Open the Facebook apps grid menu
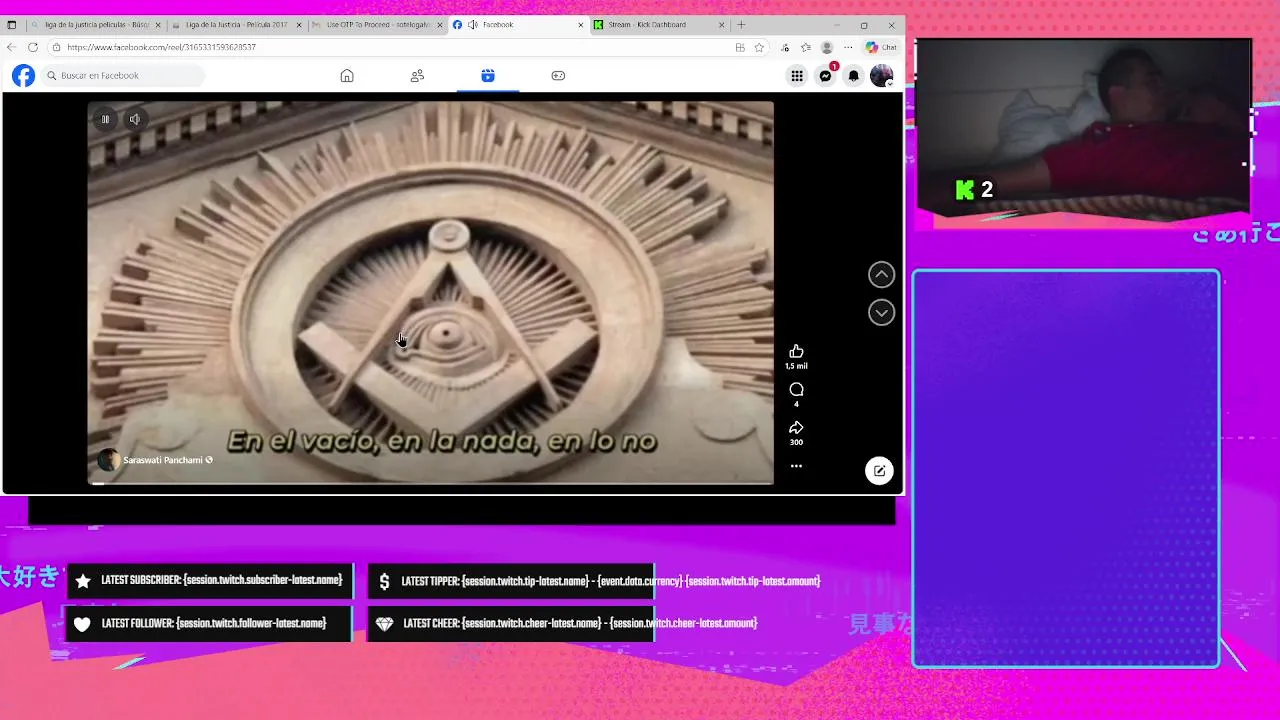The image size is (1280, 720). [x=797, y=76]
